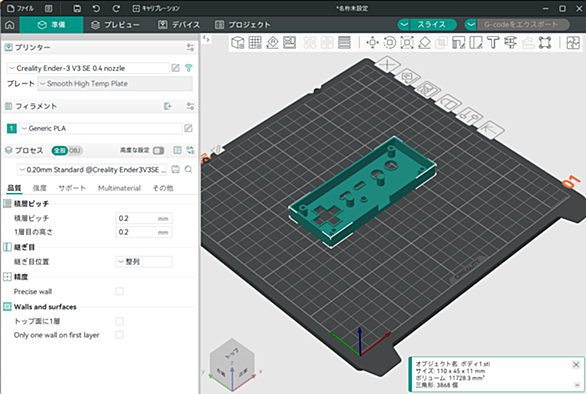Switch process scope to OBJ
The image size is (586, 394).
75,151
